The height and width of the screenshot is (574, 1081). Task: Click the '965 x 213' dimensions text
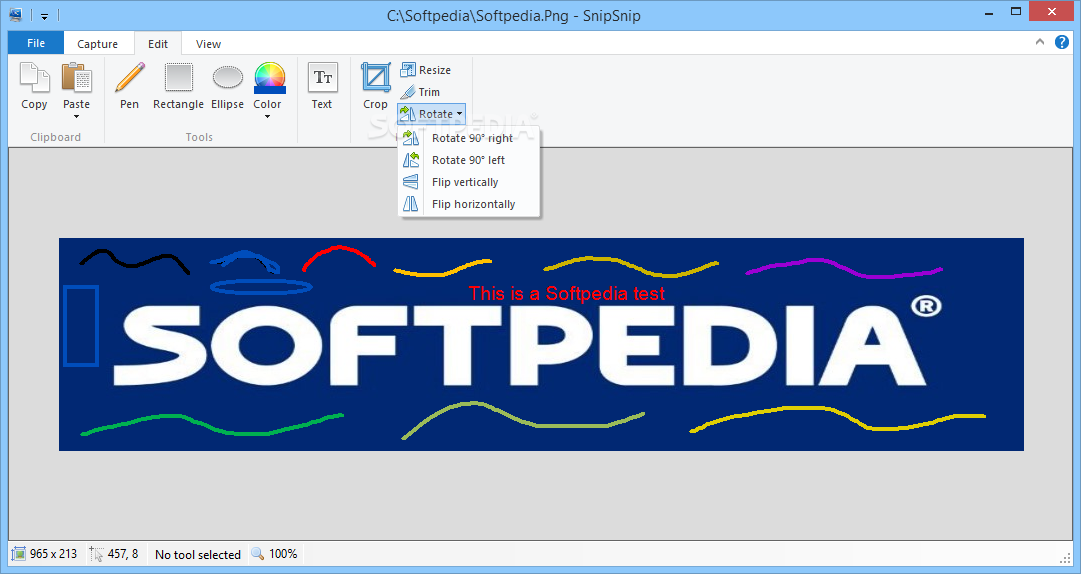point(54,554)
